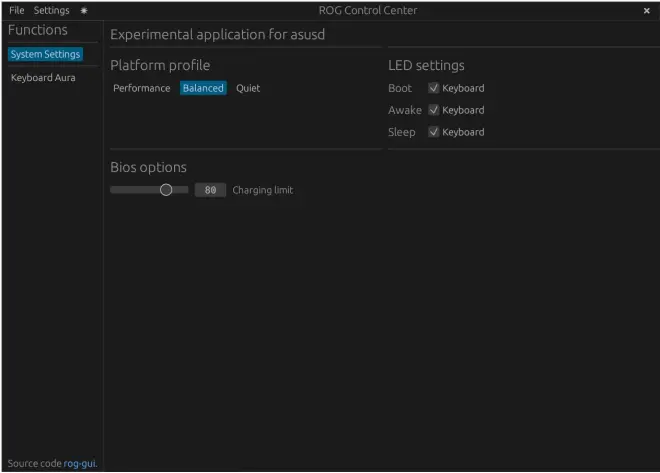Image resolution: width=660 pixels, height=473 pixels.
Task: Open the Settings menu
Action: coord(51,10)
